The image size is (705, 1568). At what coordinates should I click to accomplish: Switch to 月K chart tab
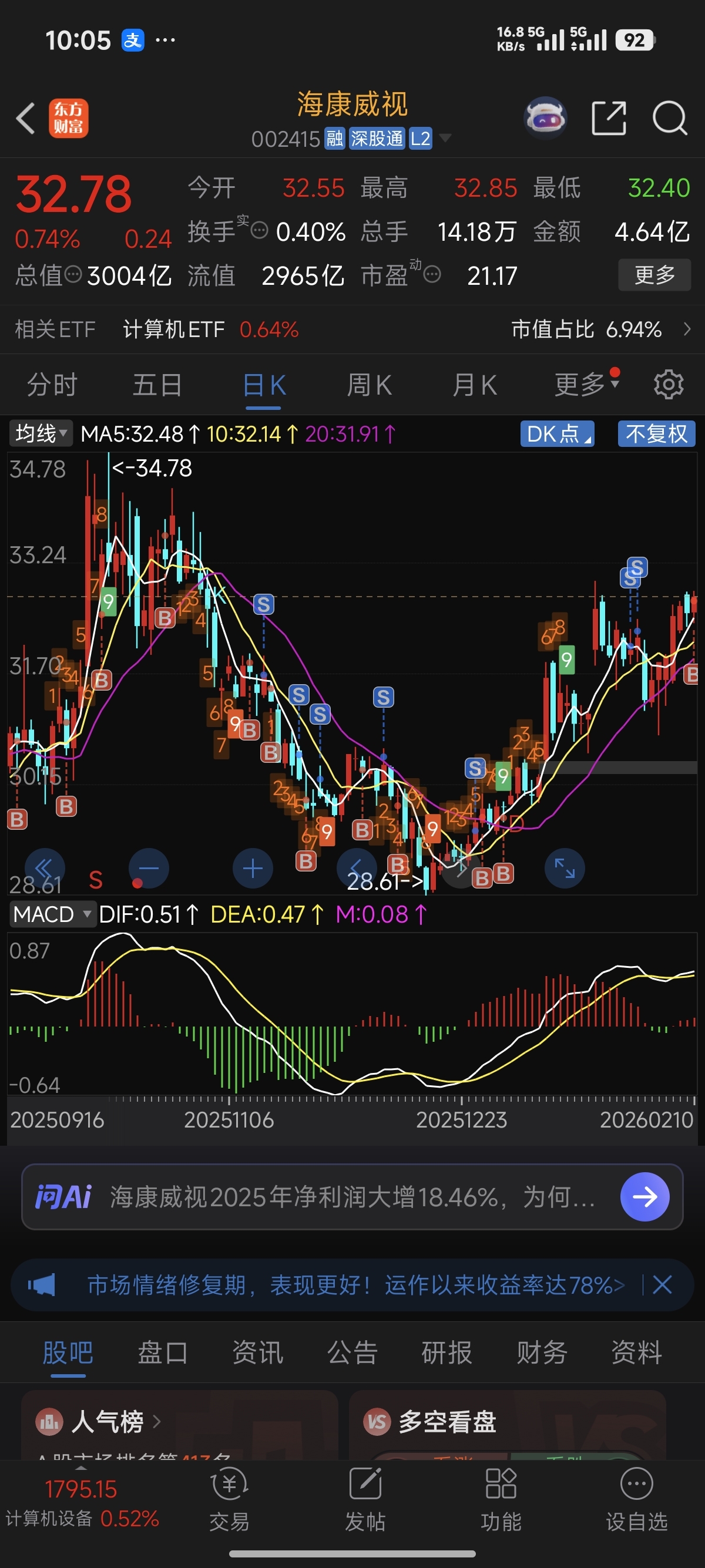[x=474, y=385]
